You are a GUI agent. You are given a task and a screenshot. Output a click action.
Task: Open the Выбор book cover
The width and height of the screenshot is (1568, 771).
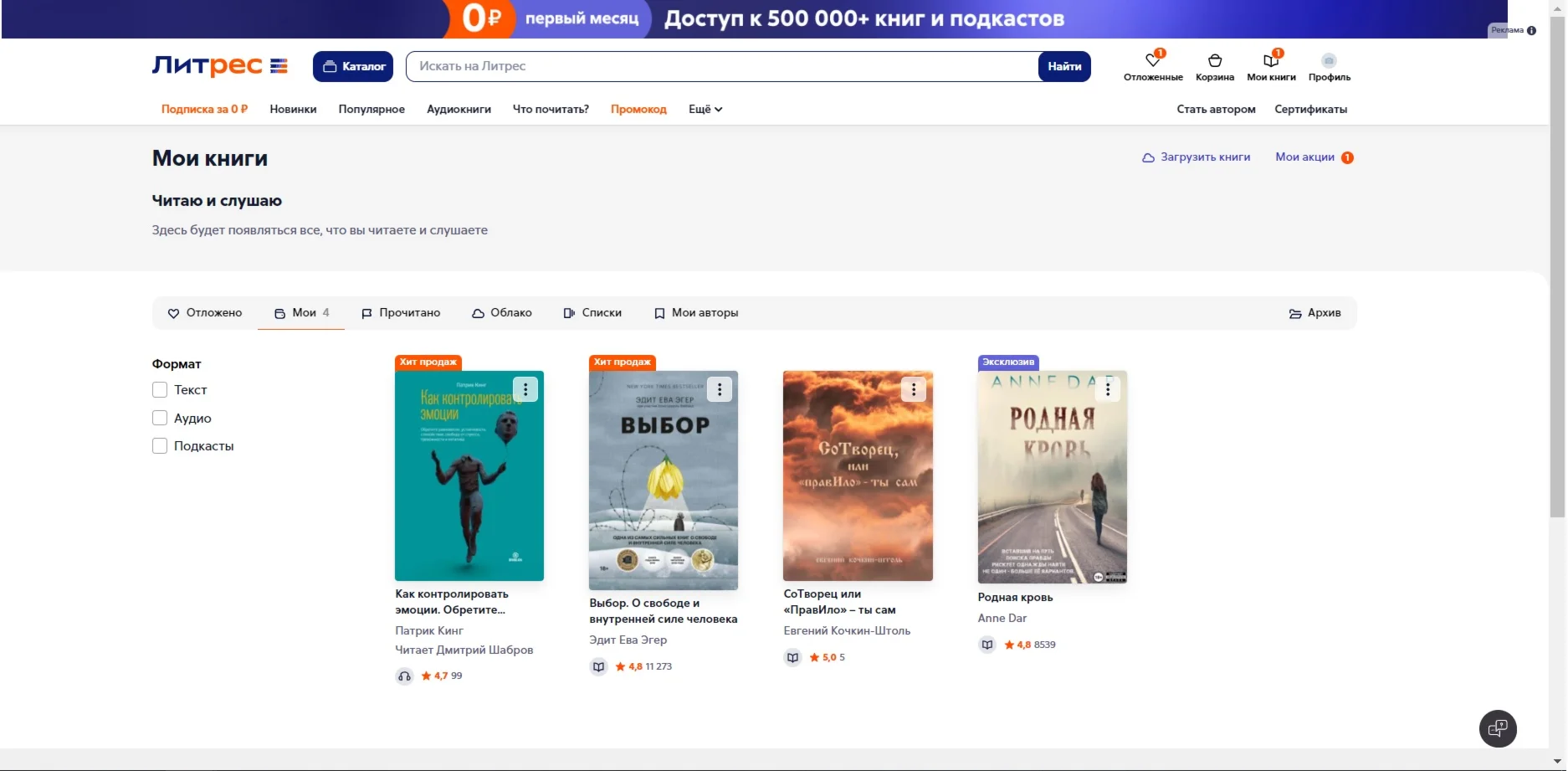click(x=664, y=481)
